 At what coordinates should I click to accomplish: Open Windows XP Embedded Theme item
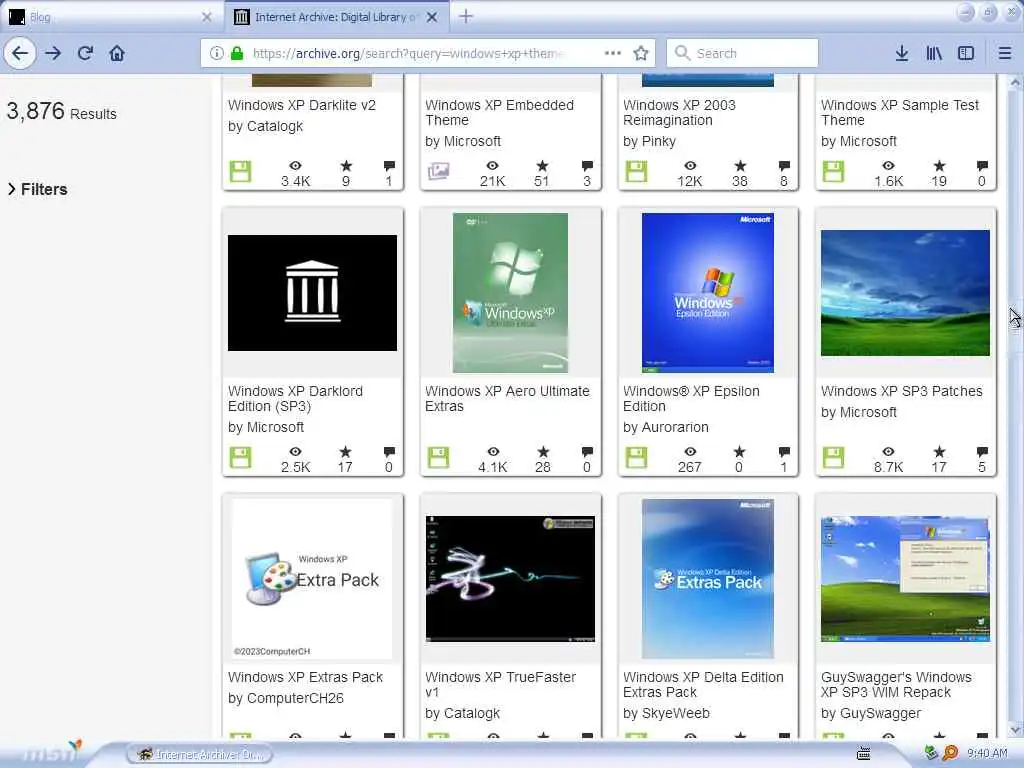pos(499,112)
